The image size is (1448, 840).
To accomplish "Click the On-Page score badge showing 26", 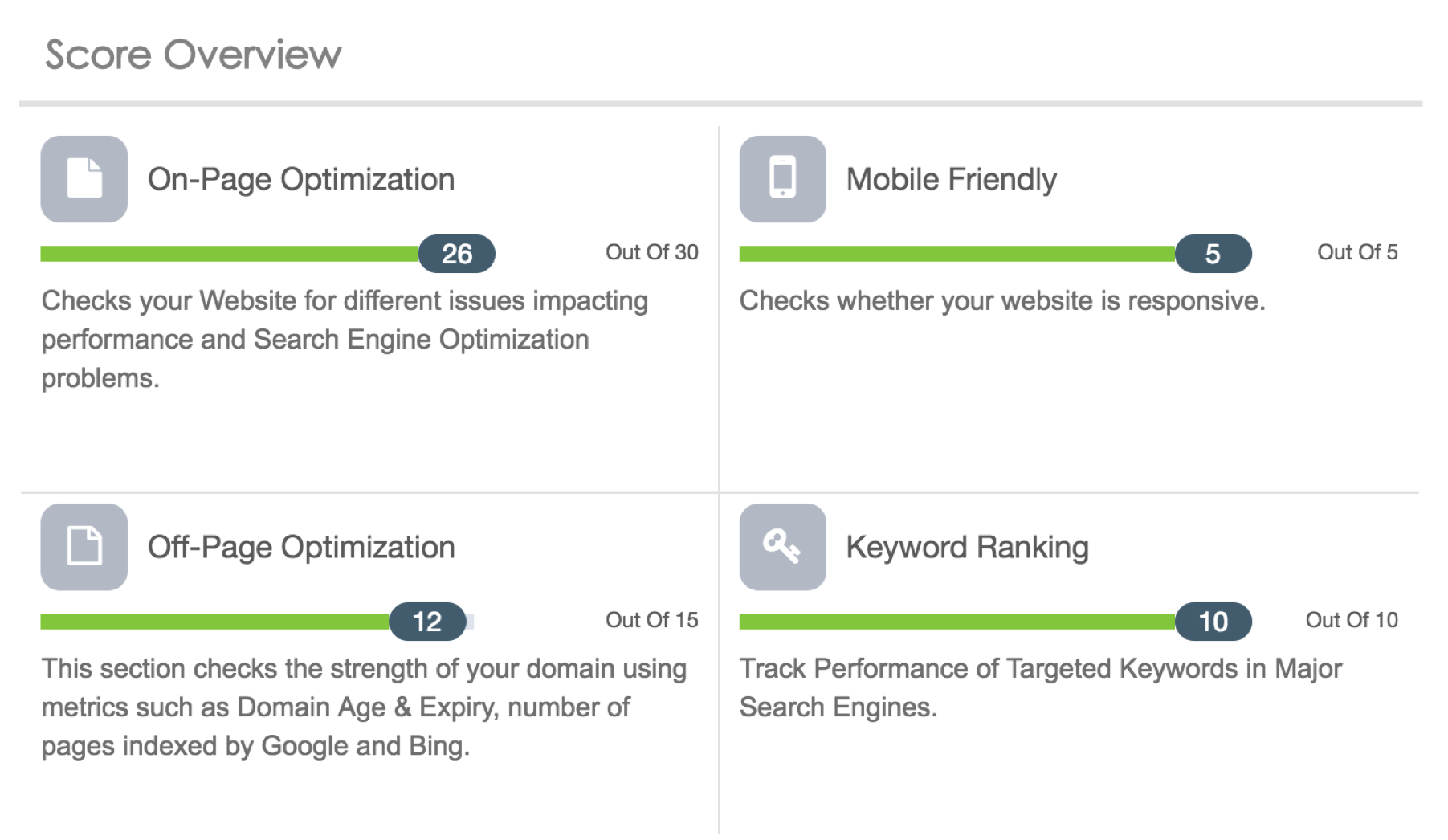I will pyautogui.click(x=457, y=254).
